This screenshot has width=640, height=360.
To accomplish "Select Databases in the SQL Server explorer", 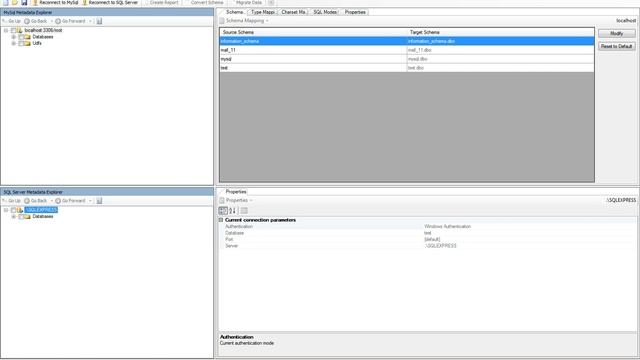I will pyautogui.click(x=43, y=216).
